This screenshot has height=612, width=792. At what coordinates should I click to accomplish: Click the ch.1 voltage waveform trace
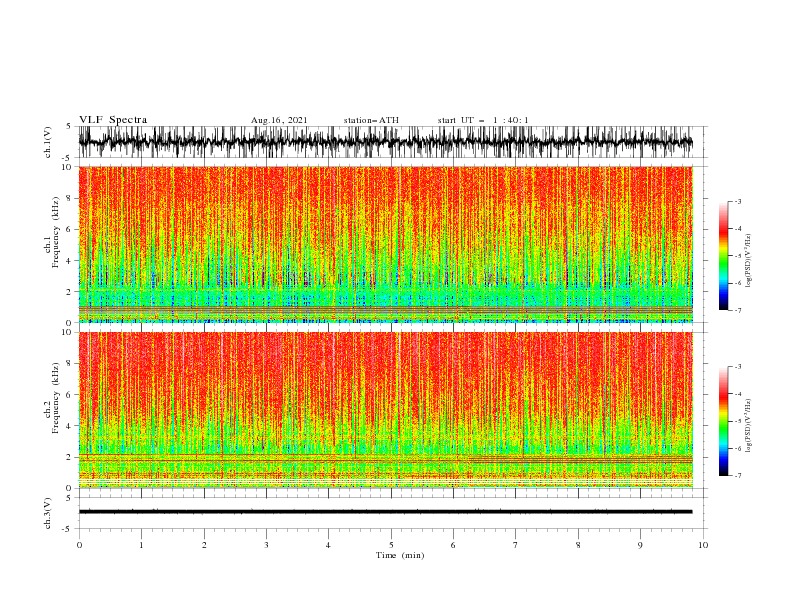point(385,142)
